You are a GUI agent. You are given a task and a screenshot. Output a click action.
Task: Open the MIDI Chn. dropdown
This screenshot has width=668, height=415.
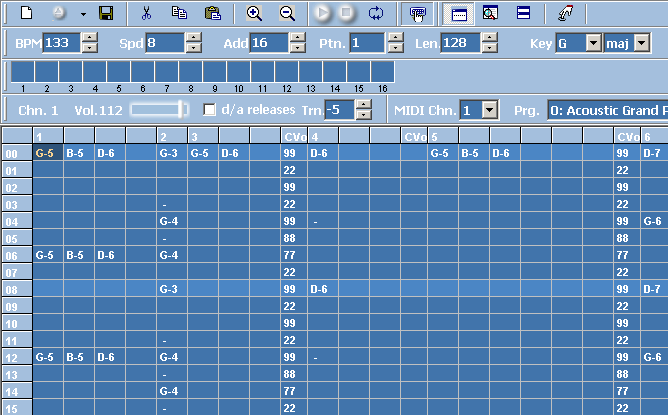click(x=490, y=110)
